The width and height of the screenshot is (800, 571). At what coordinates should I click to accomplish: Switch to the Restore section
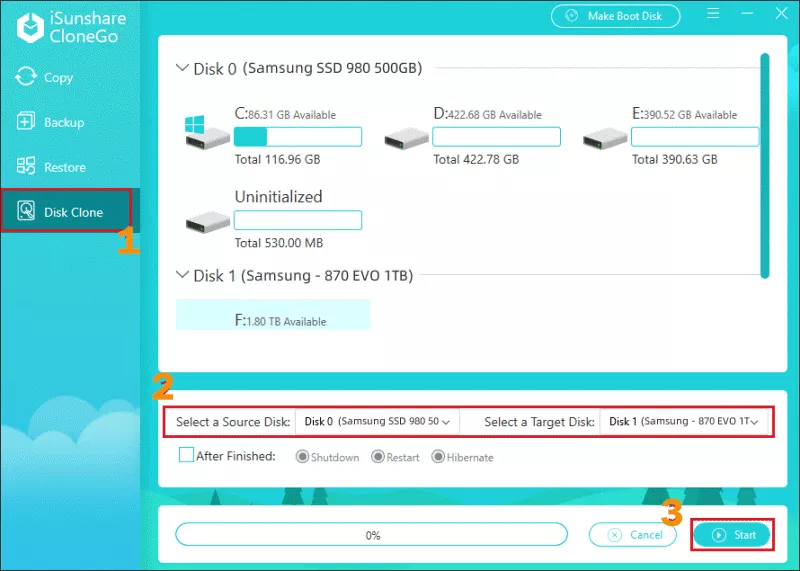tap(70, 167)
